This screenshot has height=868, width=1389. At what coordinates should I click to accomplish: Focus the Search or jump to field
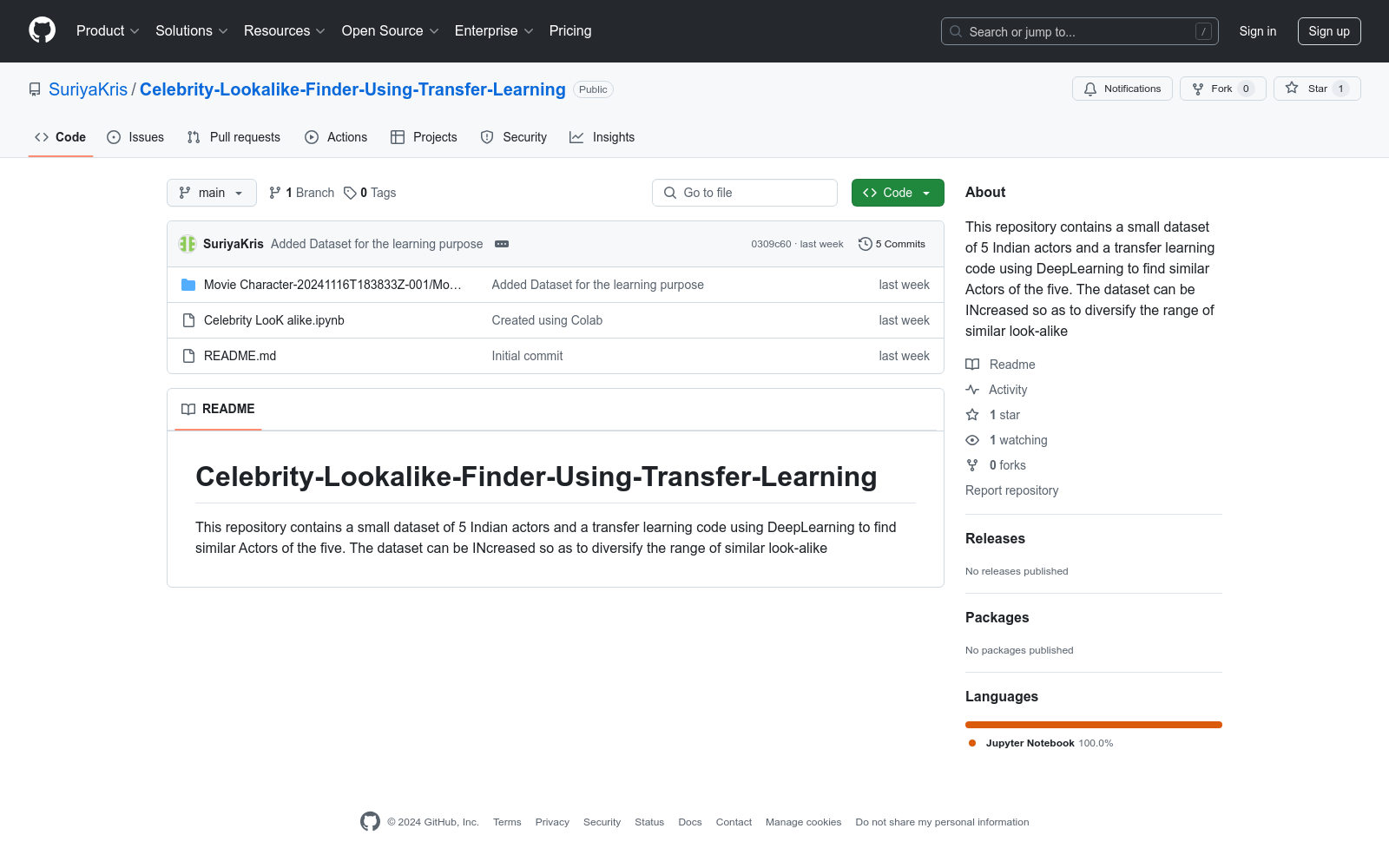(1080, 31)
